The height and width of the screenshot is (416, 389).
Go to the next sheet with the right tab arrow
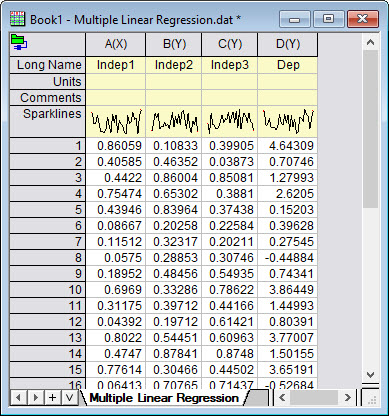tap(35, 397)
